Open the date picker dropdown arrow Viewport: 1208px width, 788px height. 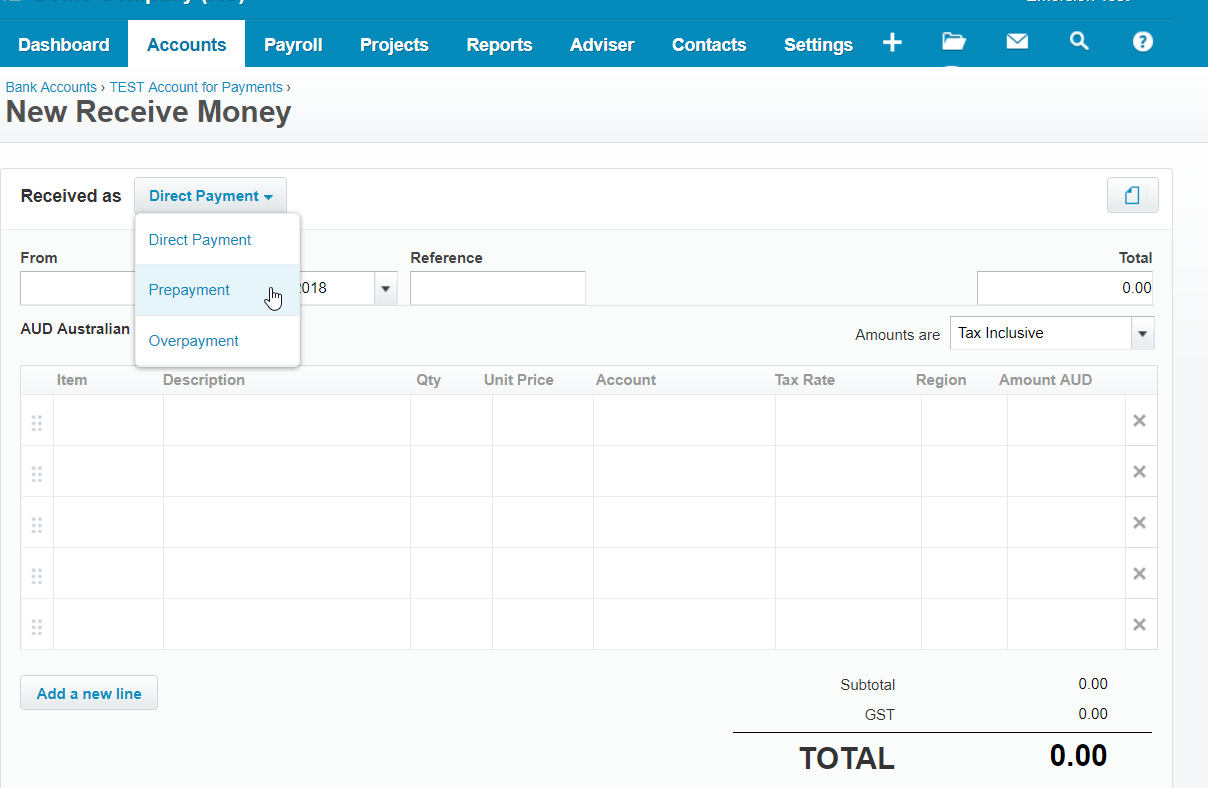[x=385, y=289]
